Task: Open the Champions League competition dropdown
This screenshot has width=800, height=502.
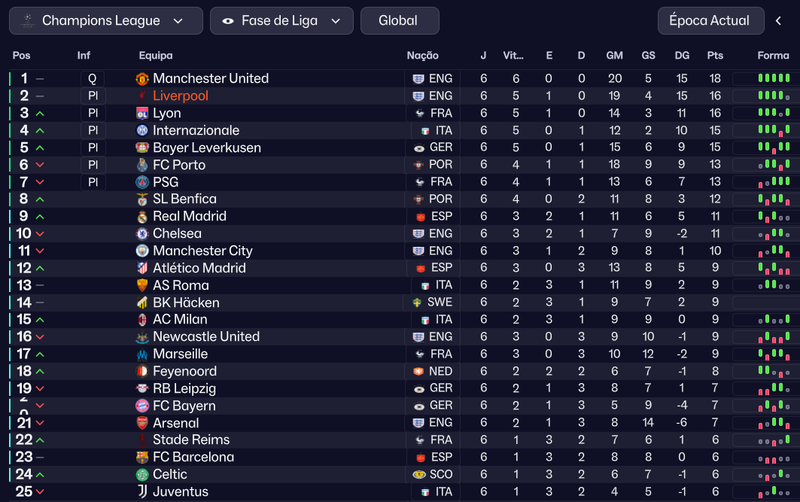Action: [x=106, y=21]
